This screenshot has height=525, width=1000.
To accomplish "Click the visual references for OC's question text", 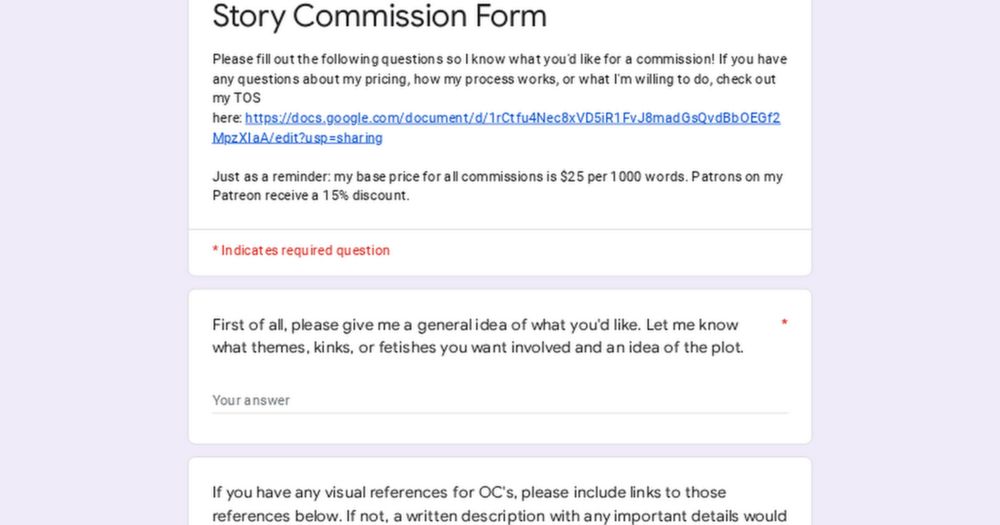I will 499,504.
